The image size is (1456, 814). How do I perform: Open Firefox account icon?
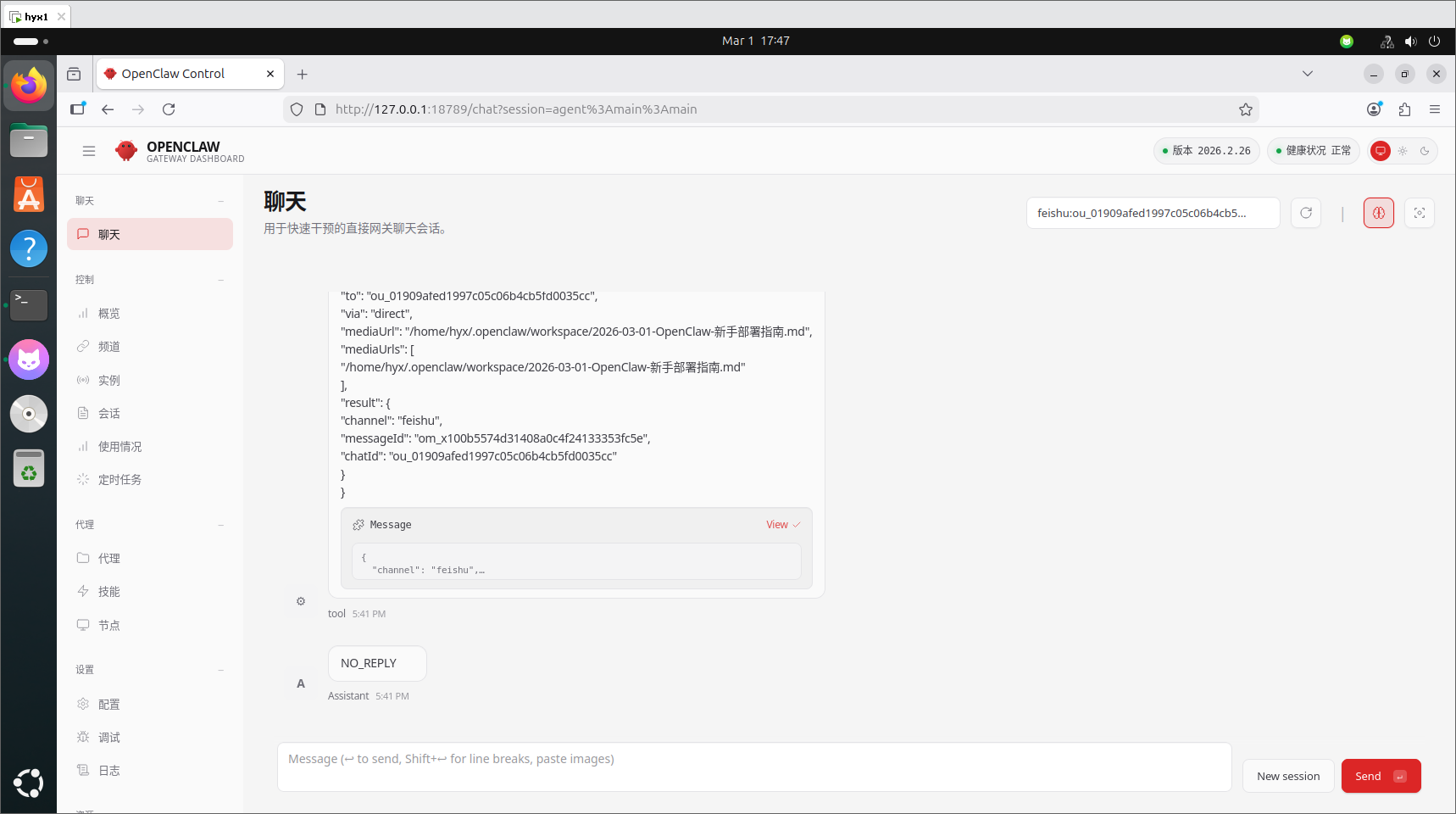pyautogui.click(x=1374, y=109)
